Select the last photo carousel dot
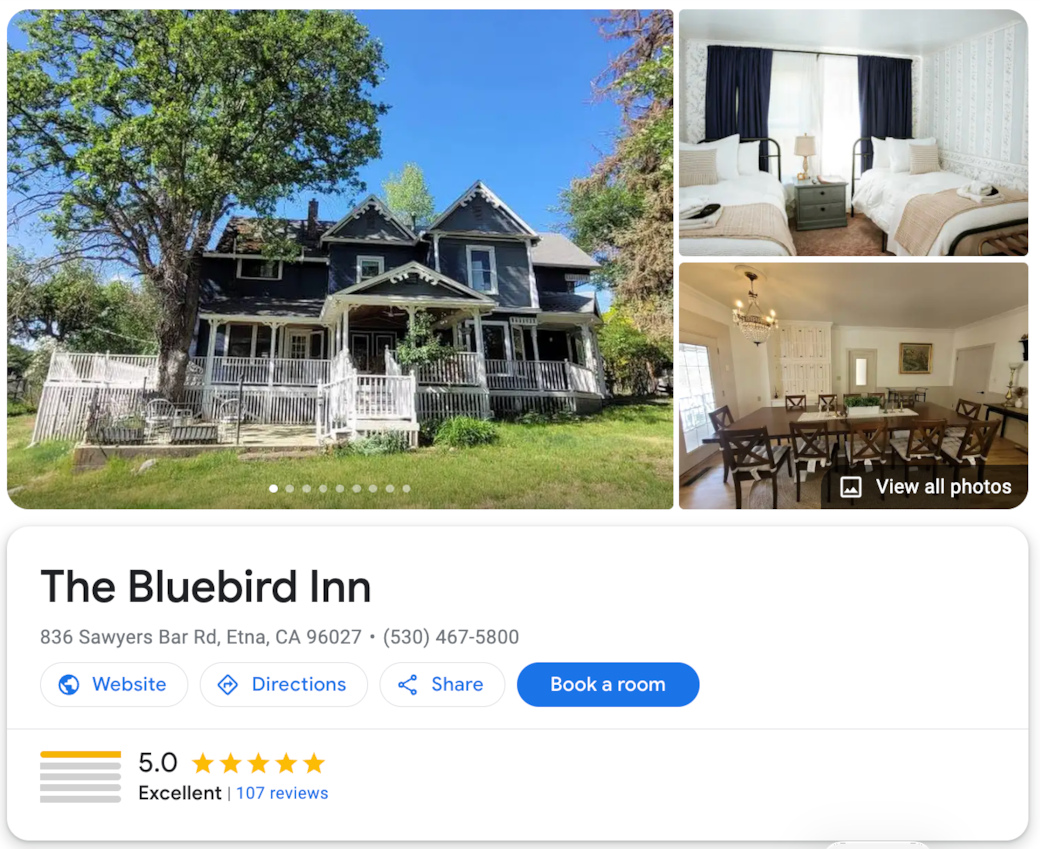Image resolution: width=1040 pixels, height=849 pixels. point(406,488)
